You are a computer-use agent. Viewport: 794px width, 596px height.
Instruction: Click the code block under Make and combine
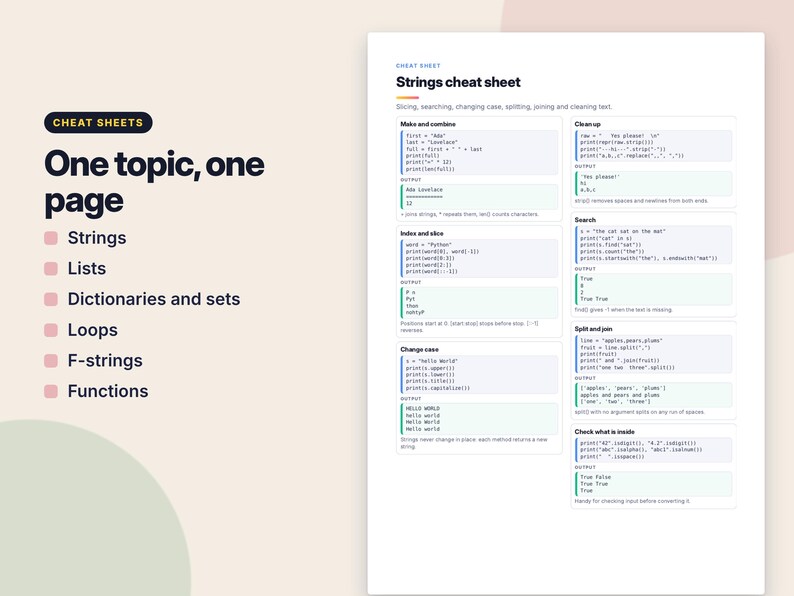(479, 152)
